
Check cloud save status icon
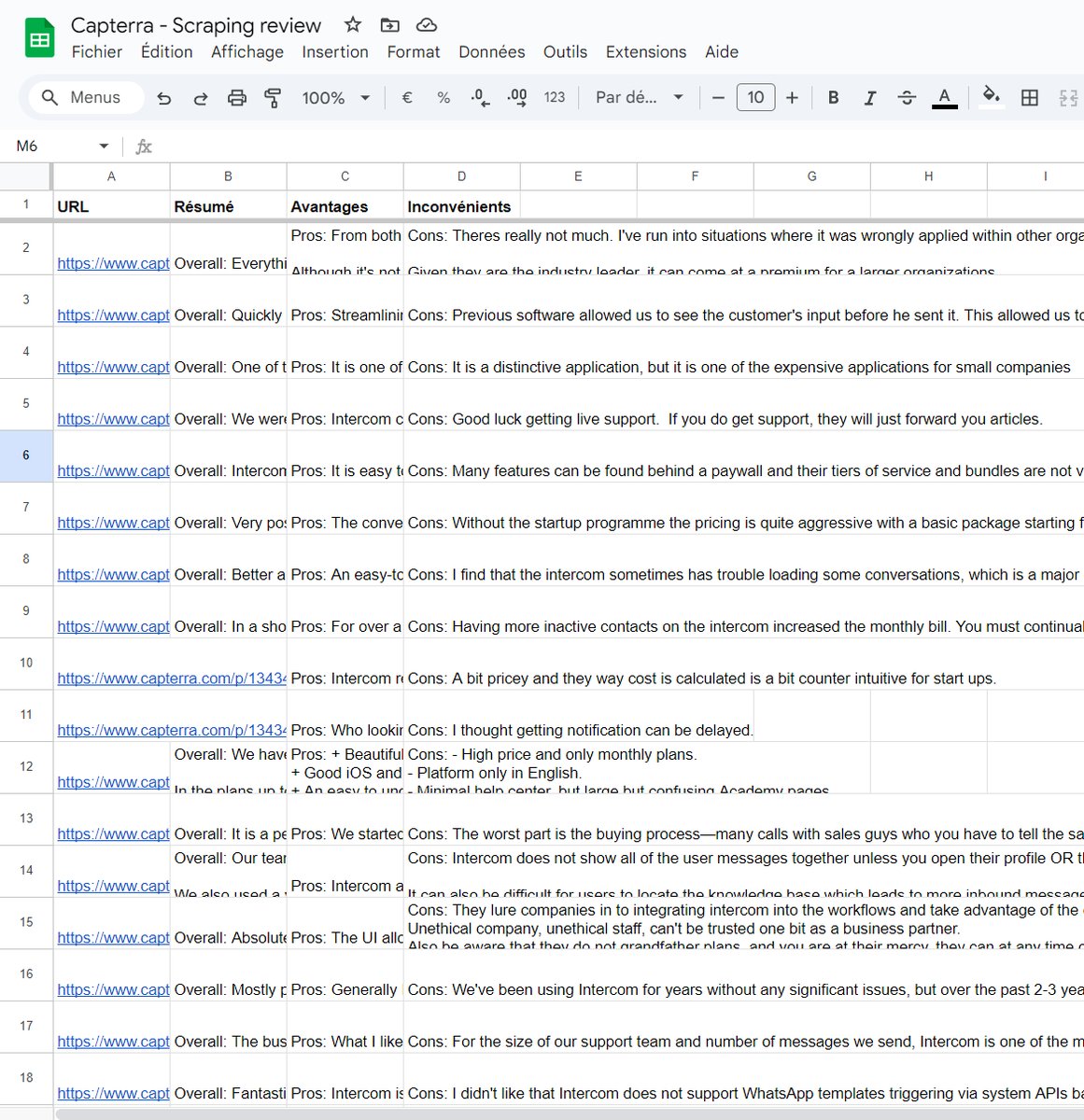(x=426, y=25)
